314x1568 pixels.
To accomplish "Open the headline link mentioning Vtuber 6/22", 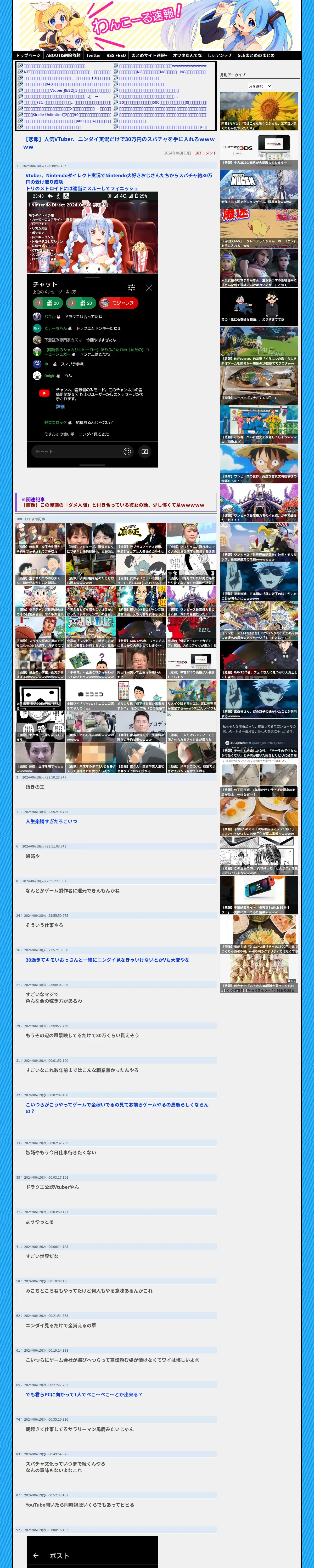I will tap(67, 90).
